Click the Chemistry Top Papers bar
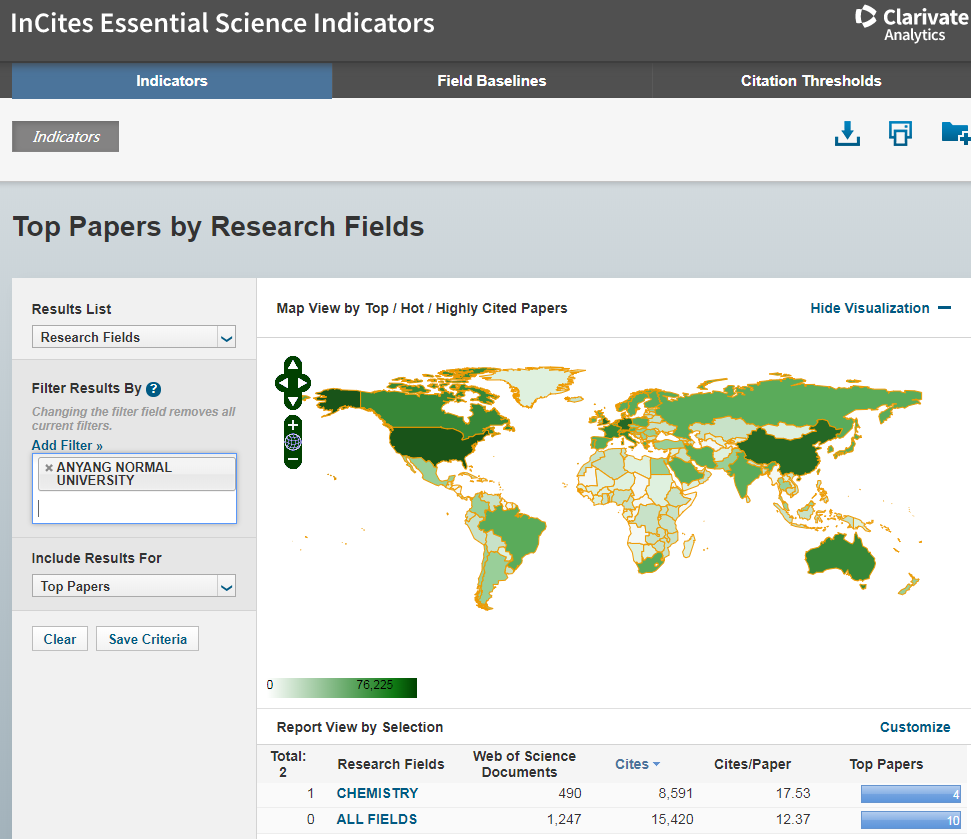971x839 pixels. pyautogui.click(x=910, y=794)
